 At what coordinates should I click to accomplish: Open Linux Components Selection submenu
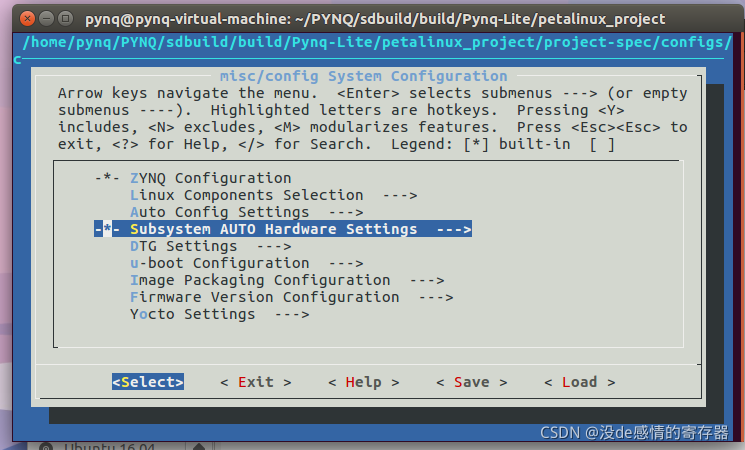point(274,195)
